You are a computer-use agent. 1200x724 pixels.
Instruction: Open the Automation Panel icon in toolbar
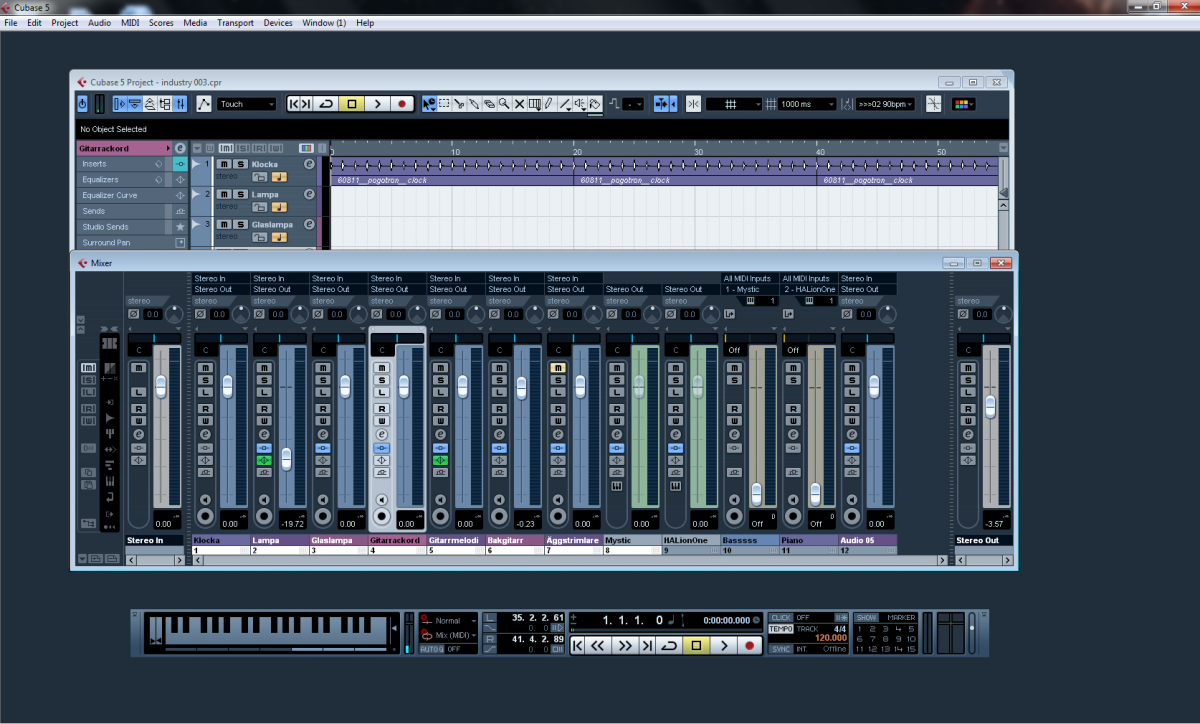tap(204, 104)
